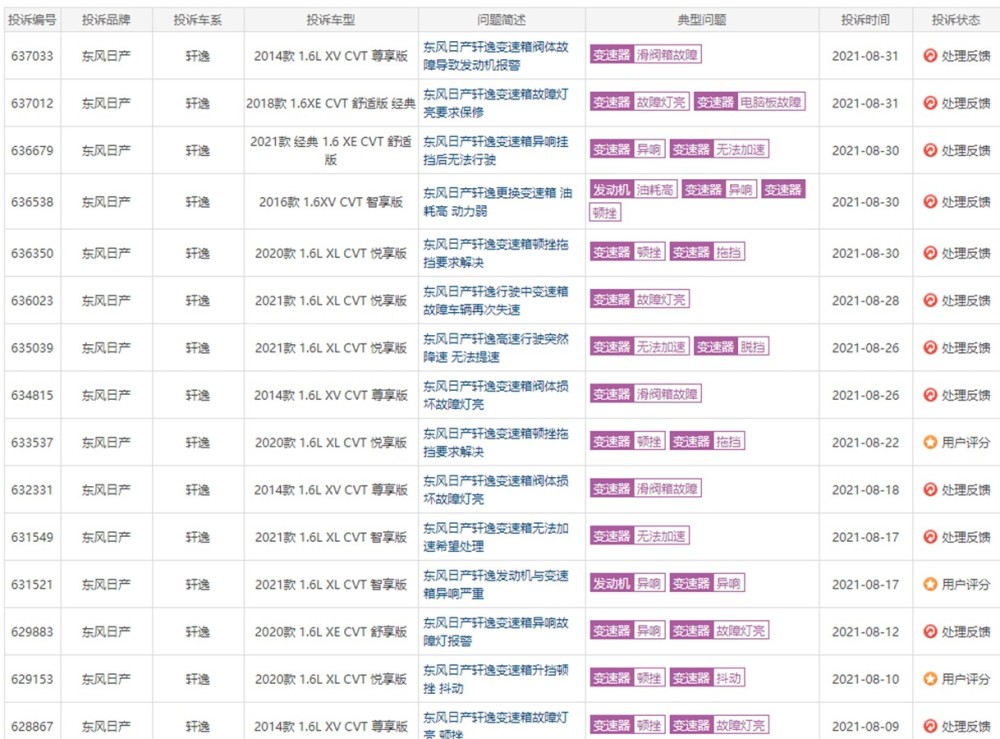Click the 投诉状态 column header
This screenshot has height=739, width=1000.
point(956,20)
